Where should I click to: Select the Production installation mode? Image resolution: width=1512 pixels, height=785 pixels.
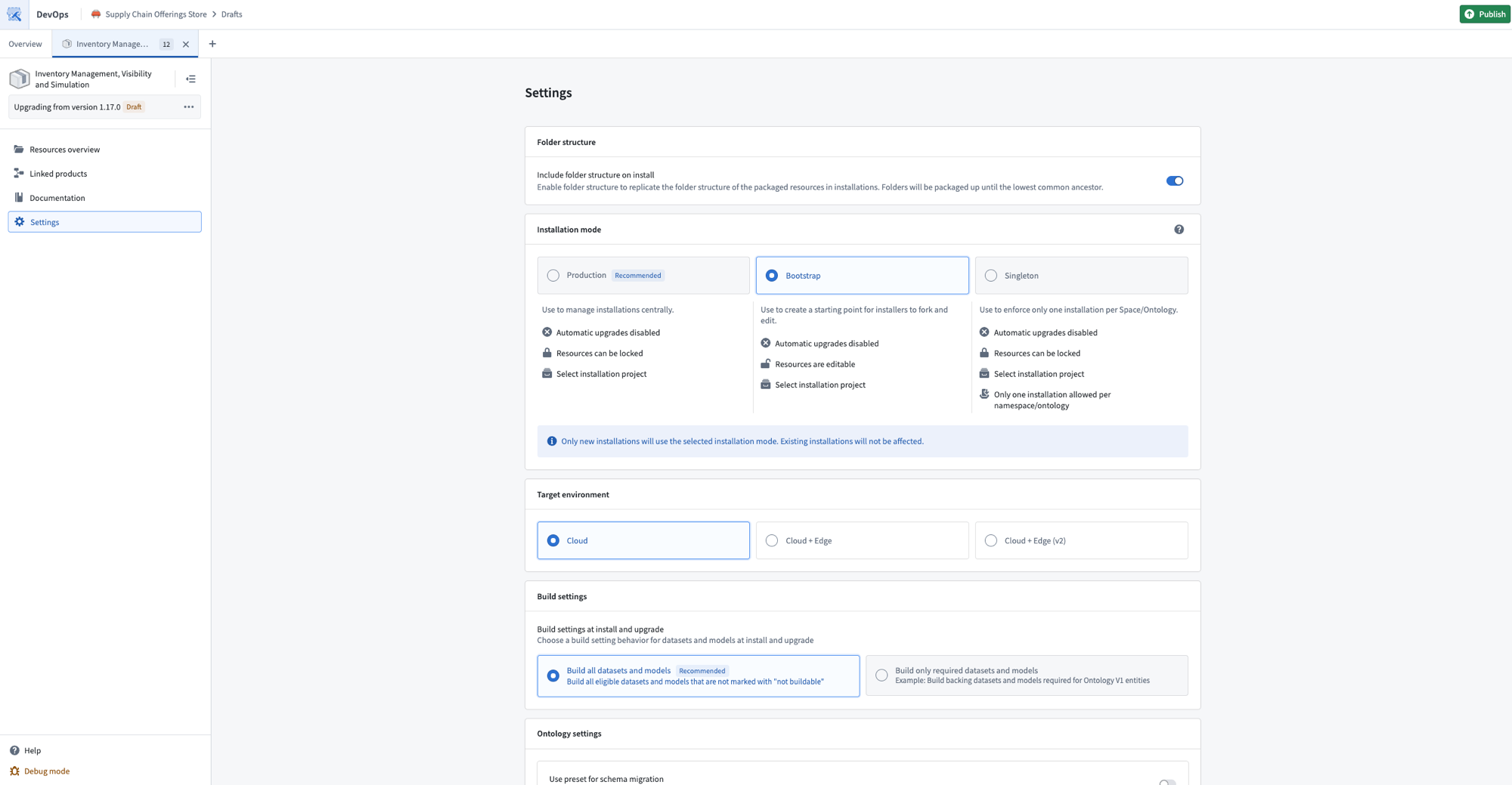pos(643,276)
